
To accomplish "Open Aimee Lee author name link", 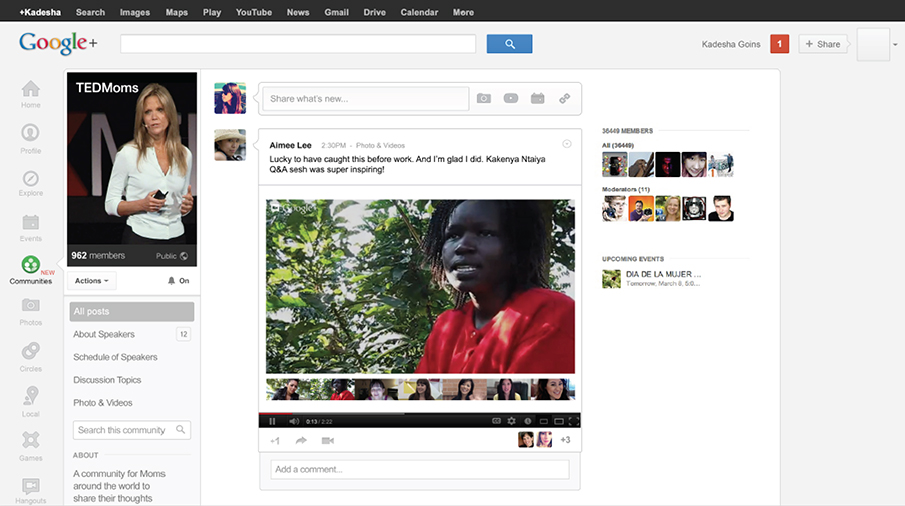I will [x=290, y=145].
